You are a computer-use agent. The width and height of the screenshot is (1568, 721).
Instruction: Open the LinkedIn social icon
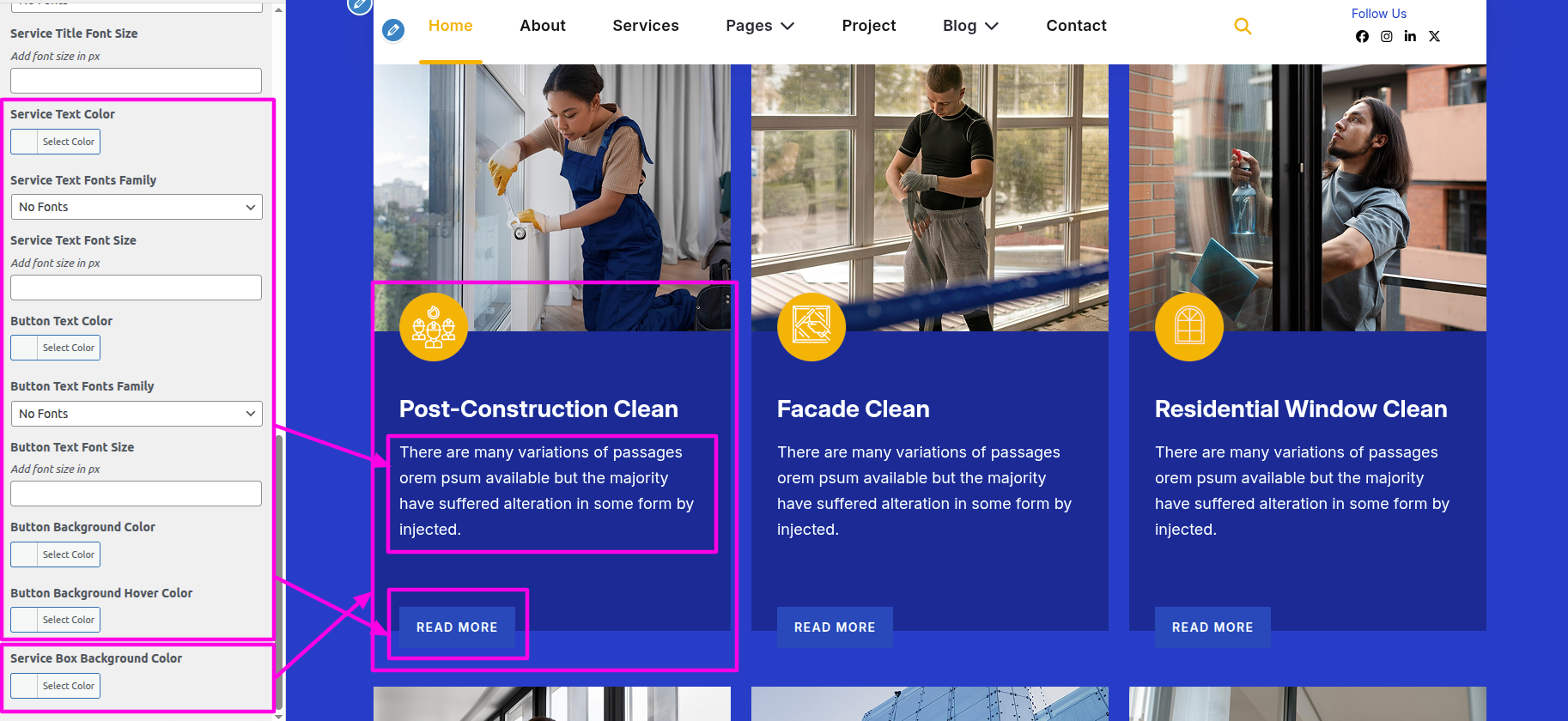point(1410,36)
